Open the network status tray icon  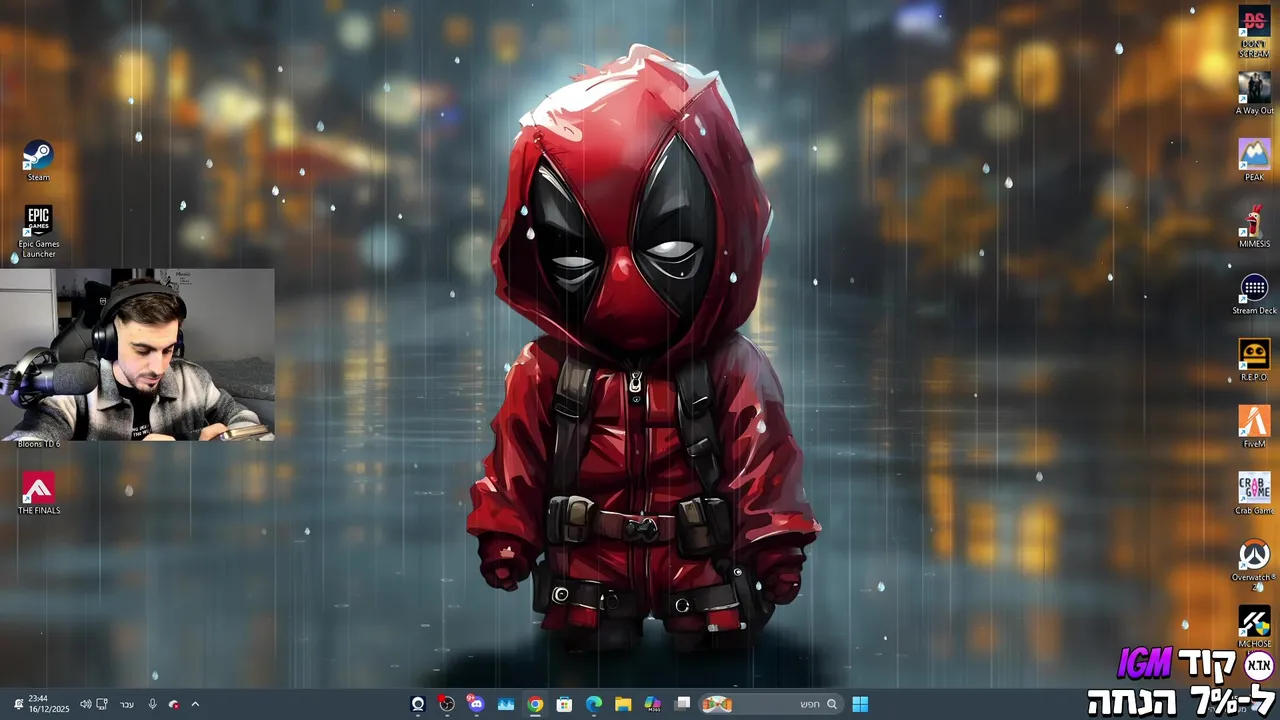102,704
